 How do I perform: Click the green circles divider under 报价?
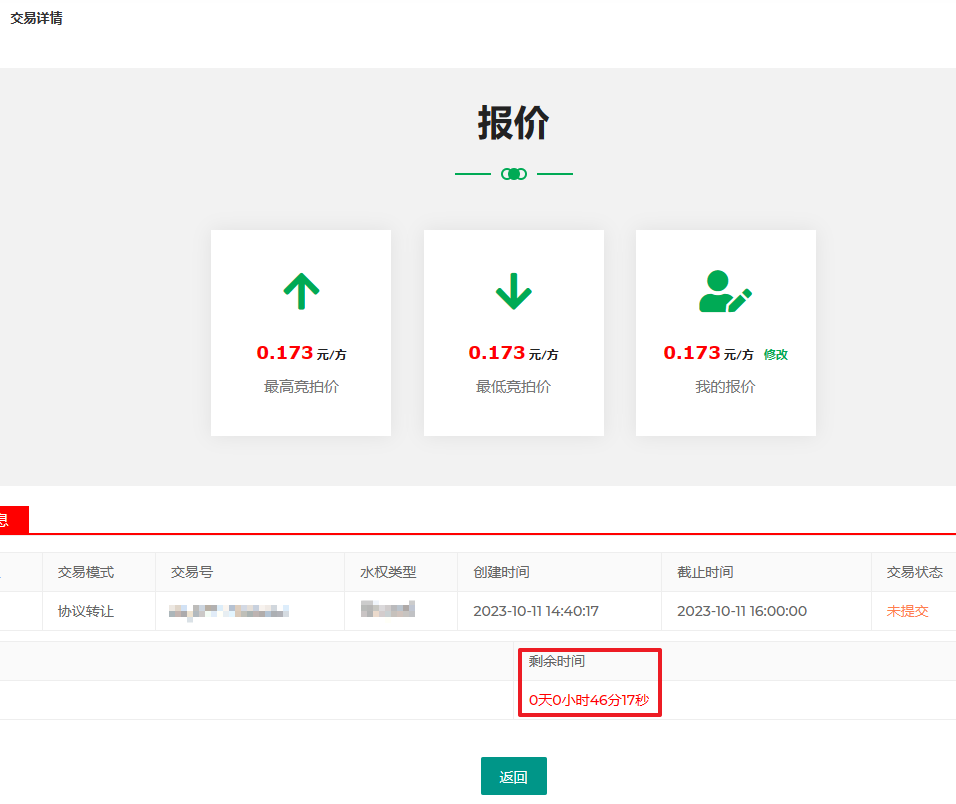tap(514, 174)
